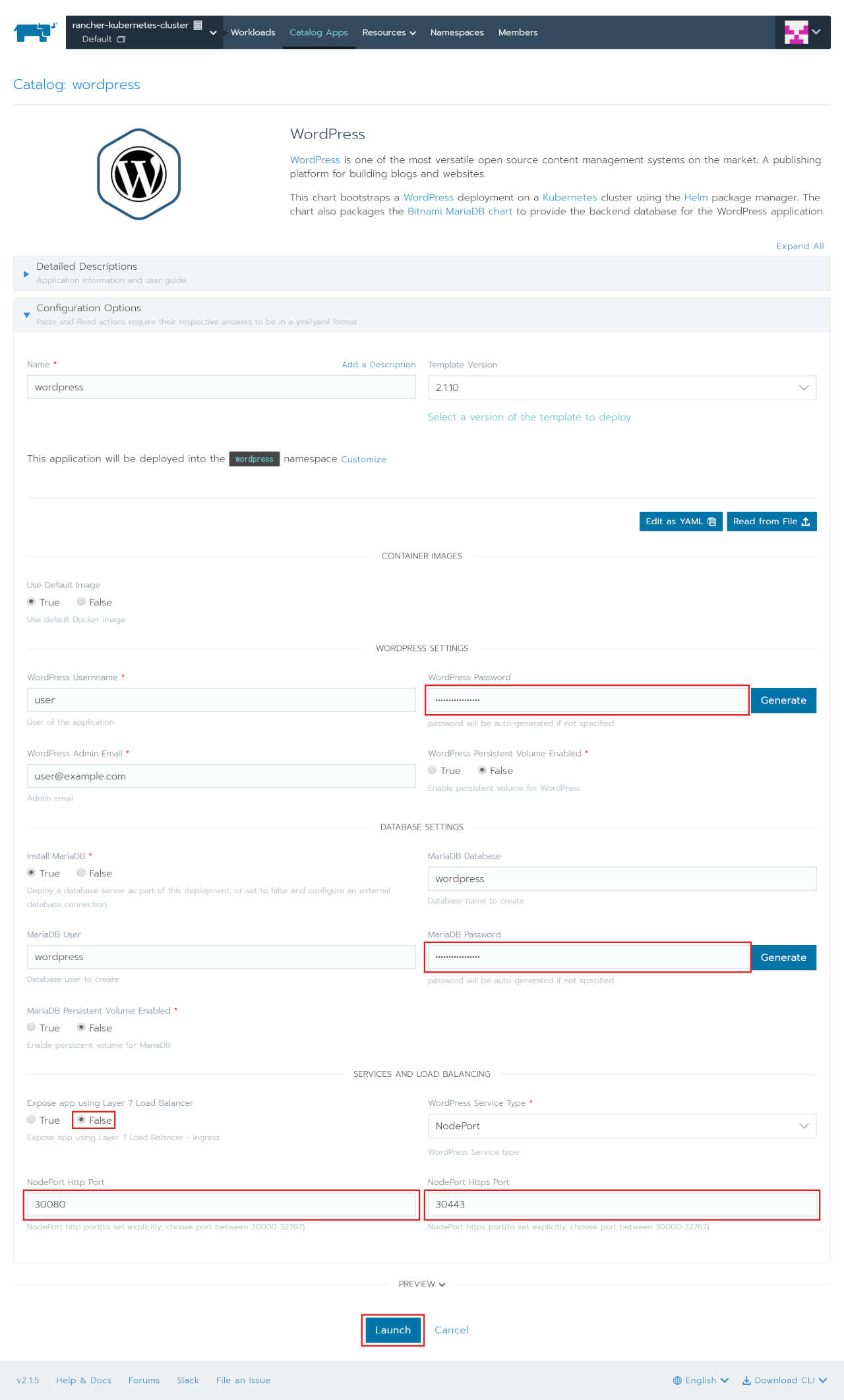Enable WordPress Persistent Volume True option
The width and height of the screenshot is (844, 1400).
(x=432, y=770)
